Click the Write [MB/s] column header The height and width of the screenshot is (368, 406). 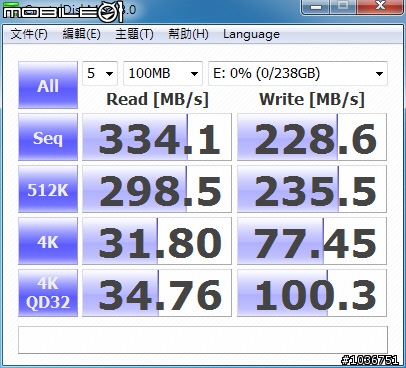coord(312,99)
